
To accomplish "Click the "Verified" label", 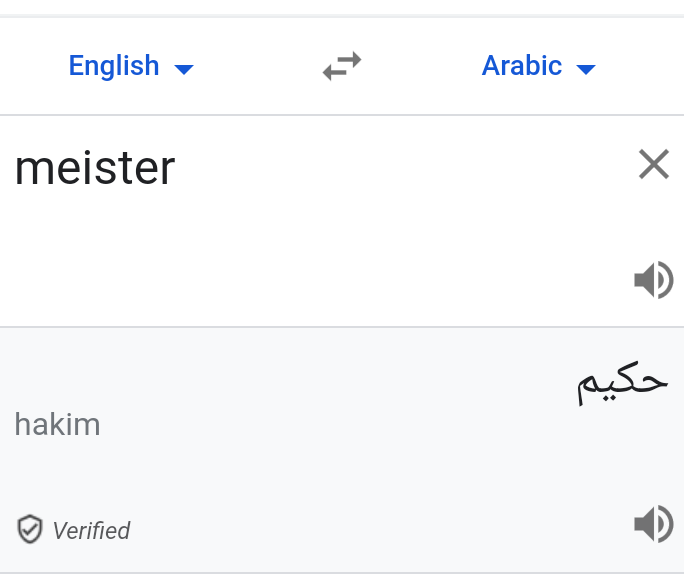I will click(x=91, y=531).
